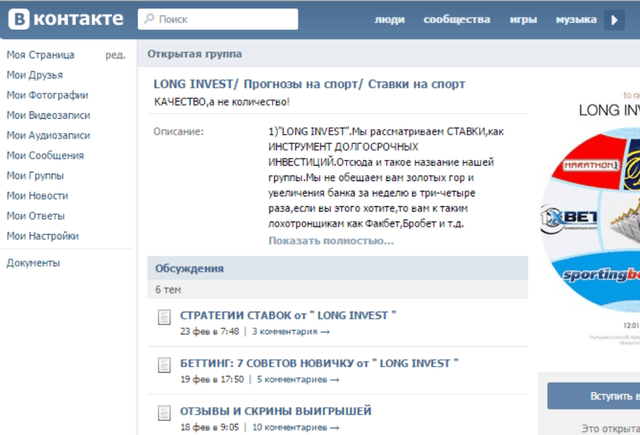
Task: Open Мои Новости
Action: [x=37, y=195]
